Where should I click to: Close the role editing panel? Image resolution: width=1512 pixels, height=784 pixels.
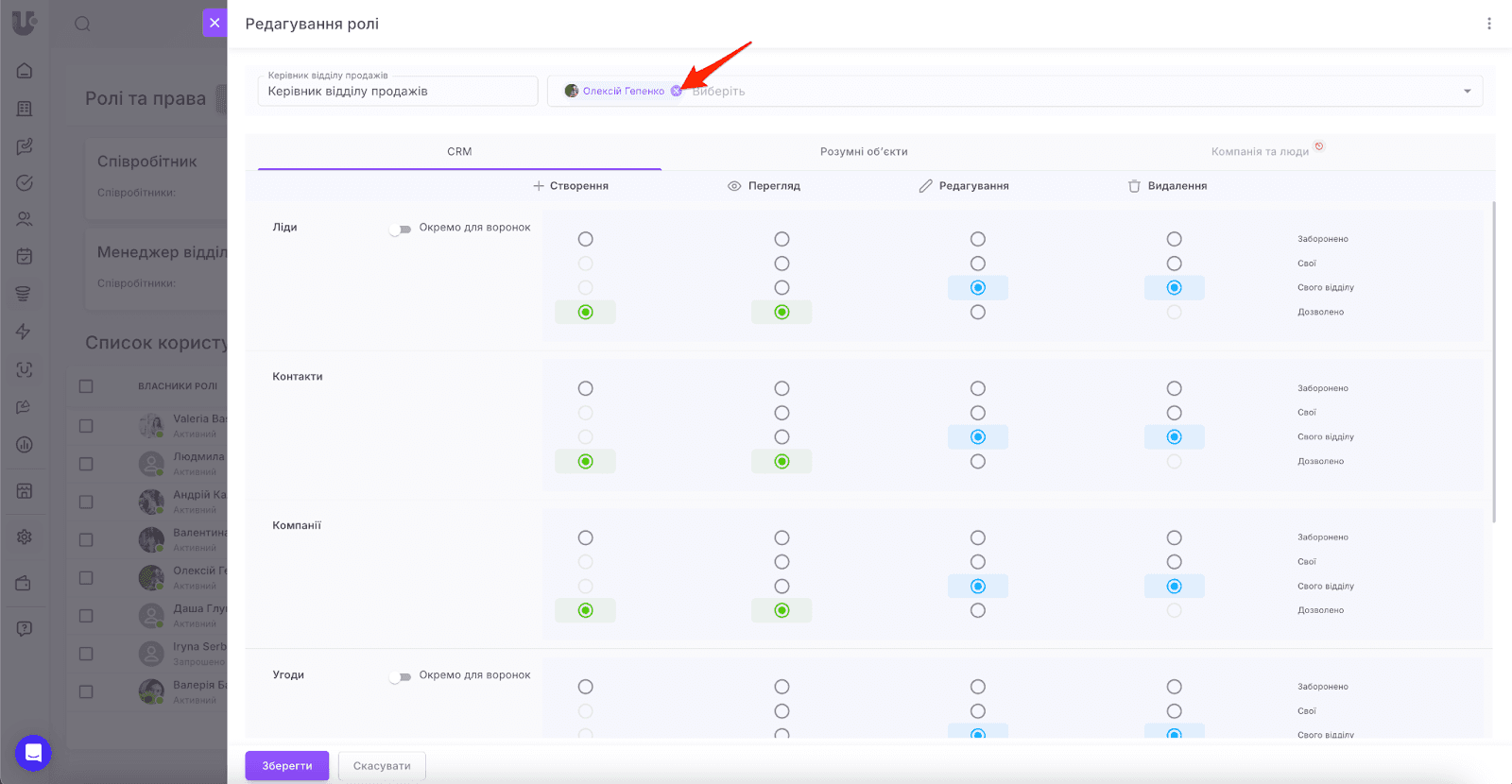tap(215, 24)
